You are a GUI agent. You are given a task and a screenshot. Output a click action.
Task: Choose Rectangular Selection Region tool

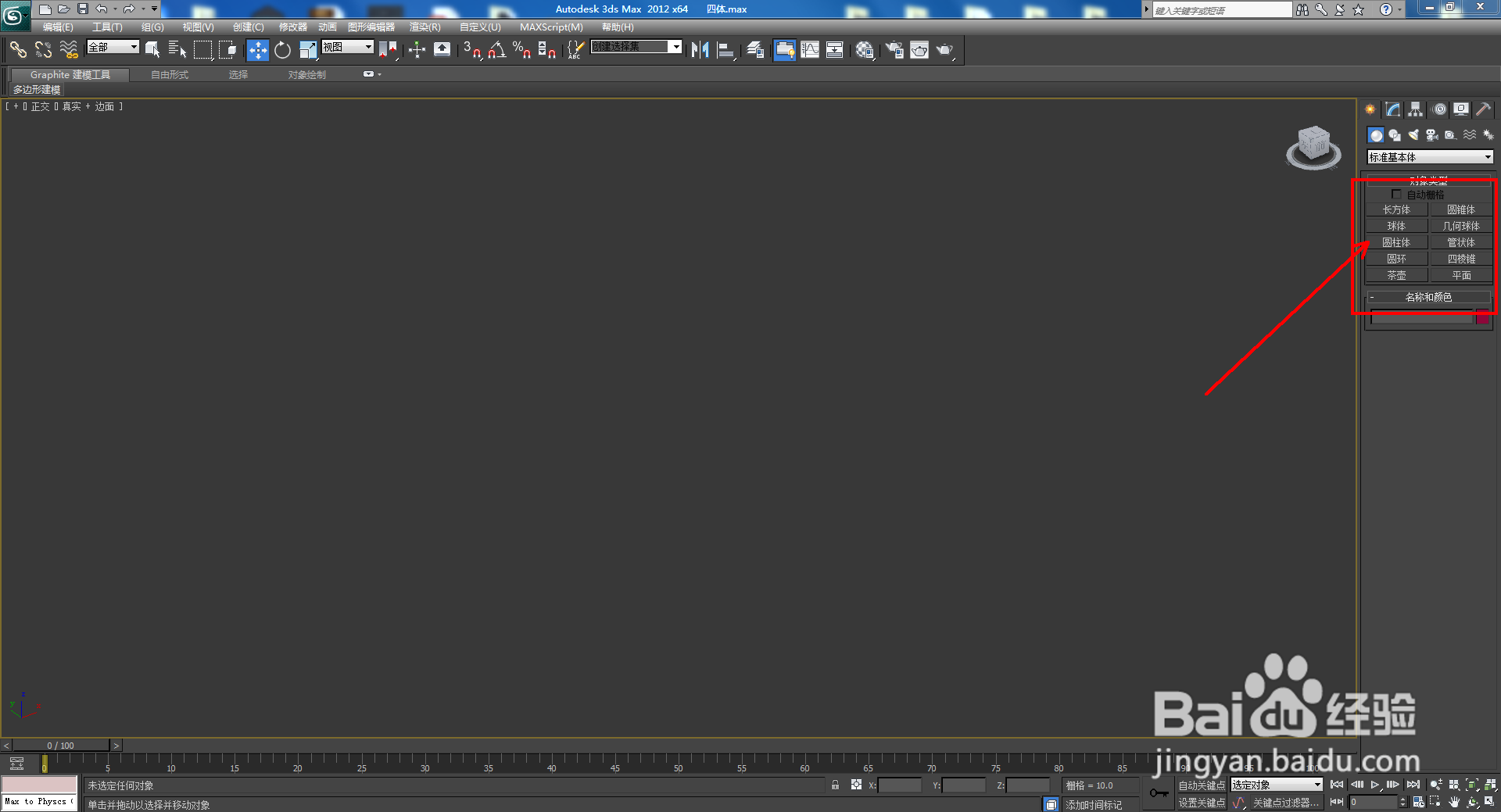[202, 50]
